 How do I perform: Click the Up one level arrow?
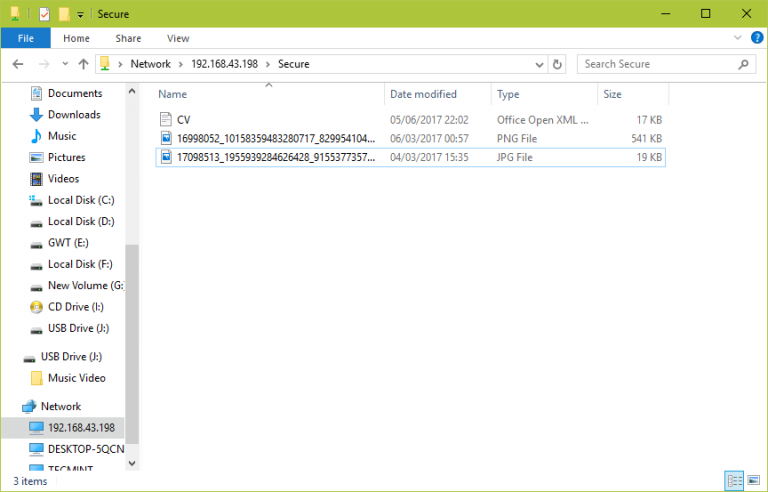pos(83,64)
